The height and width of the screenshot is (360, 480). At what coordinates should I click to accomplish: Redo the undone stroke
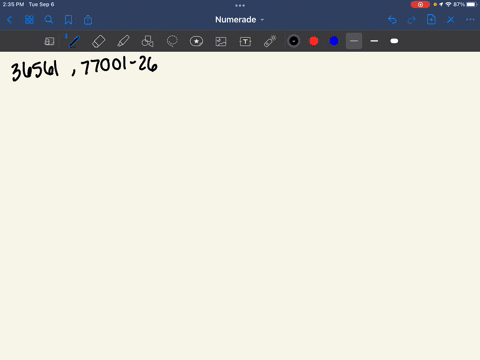click(412, 20)
